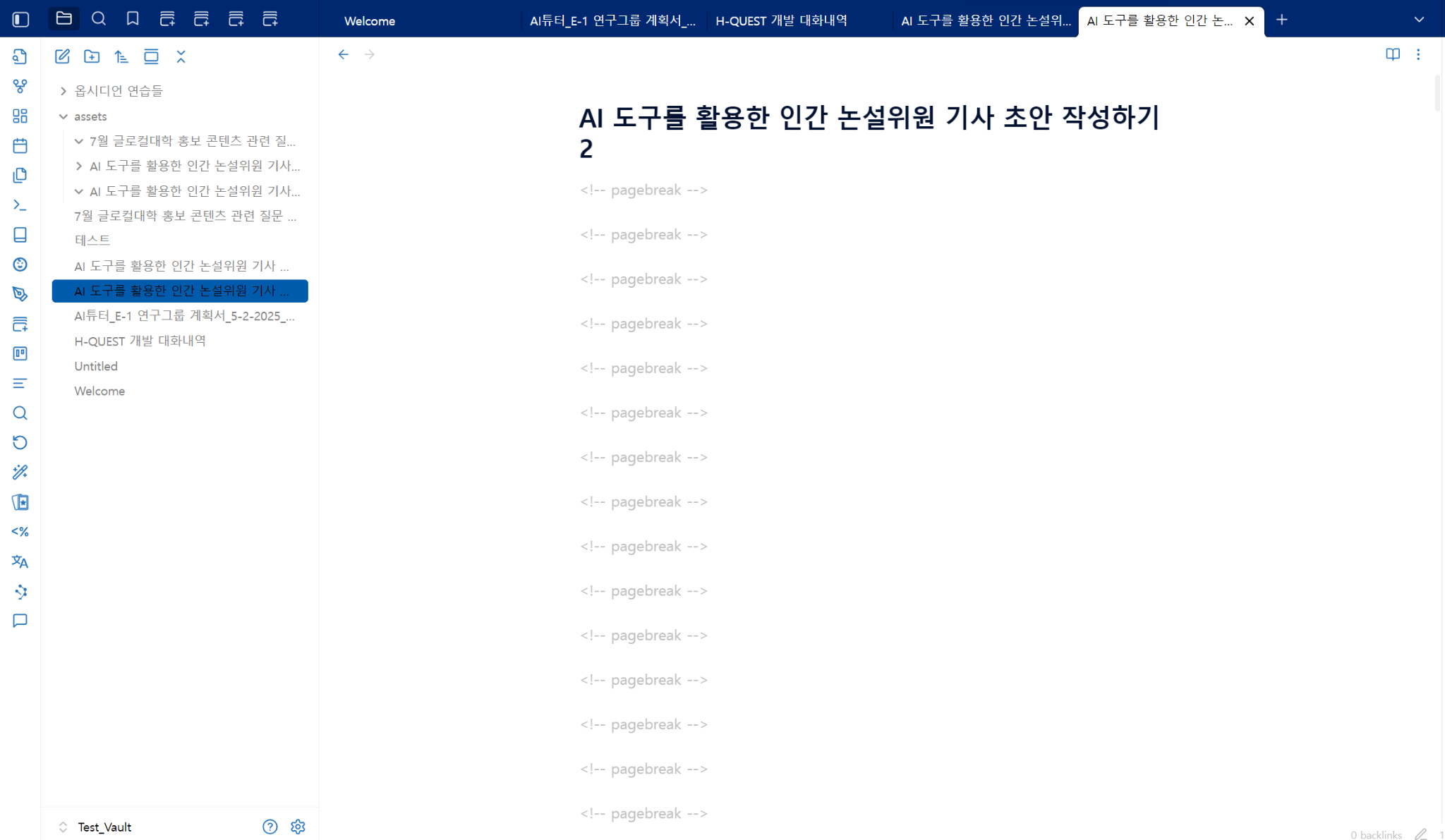Open Help via question mark icon

(x=270, y=827)
